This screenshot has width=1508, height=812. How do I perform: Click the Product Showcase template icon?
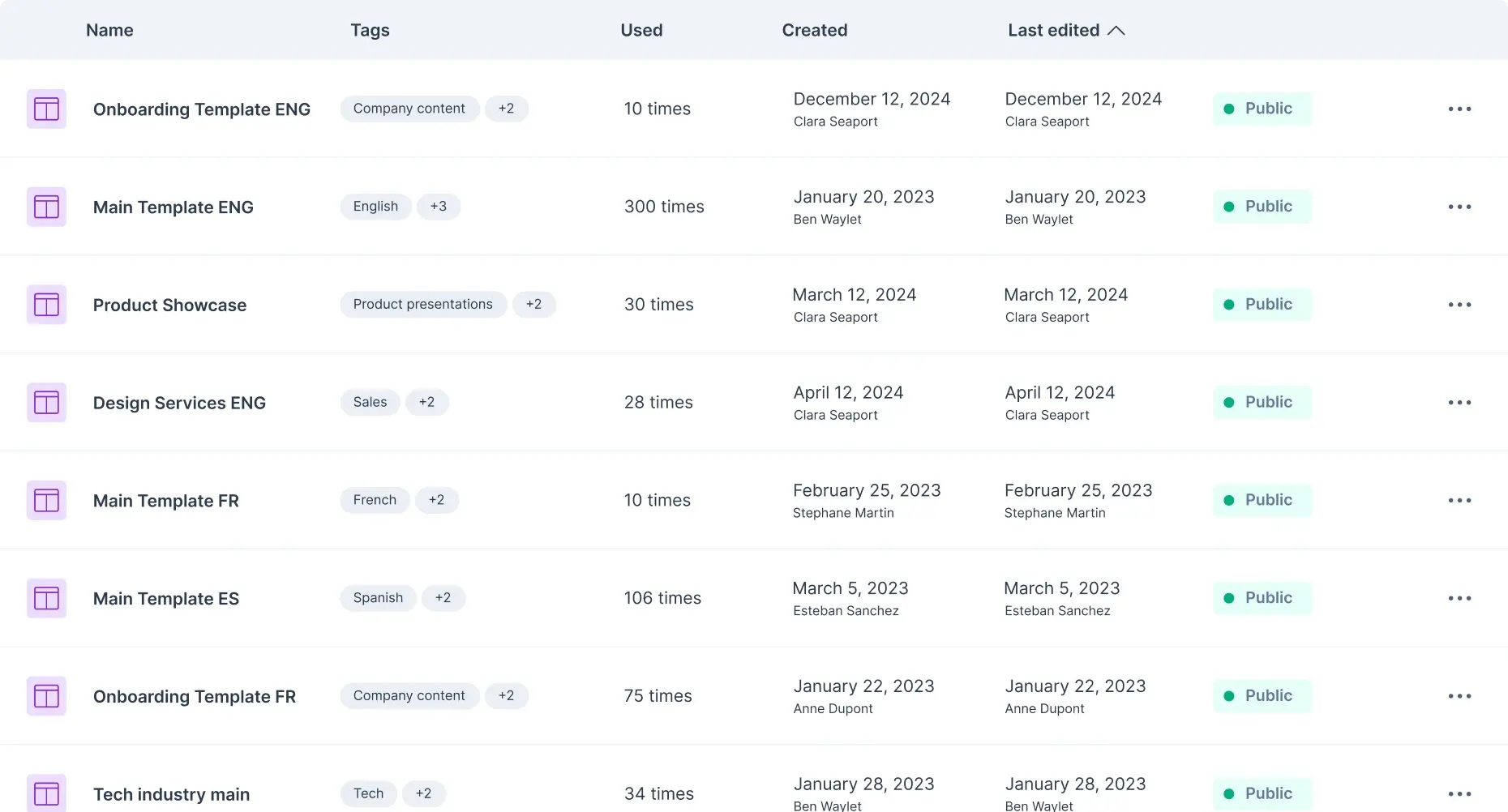click(46, 305)
